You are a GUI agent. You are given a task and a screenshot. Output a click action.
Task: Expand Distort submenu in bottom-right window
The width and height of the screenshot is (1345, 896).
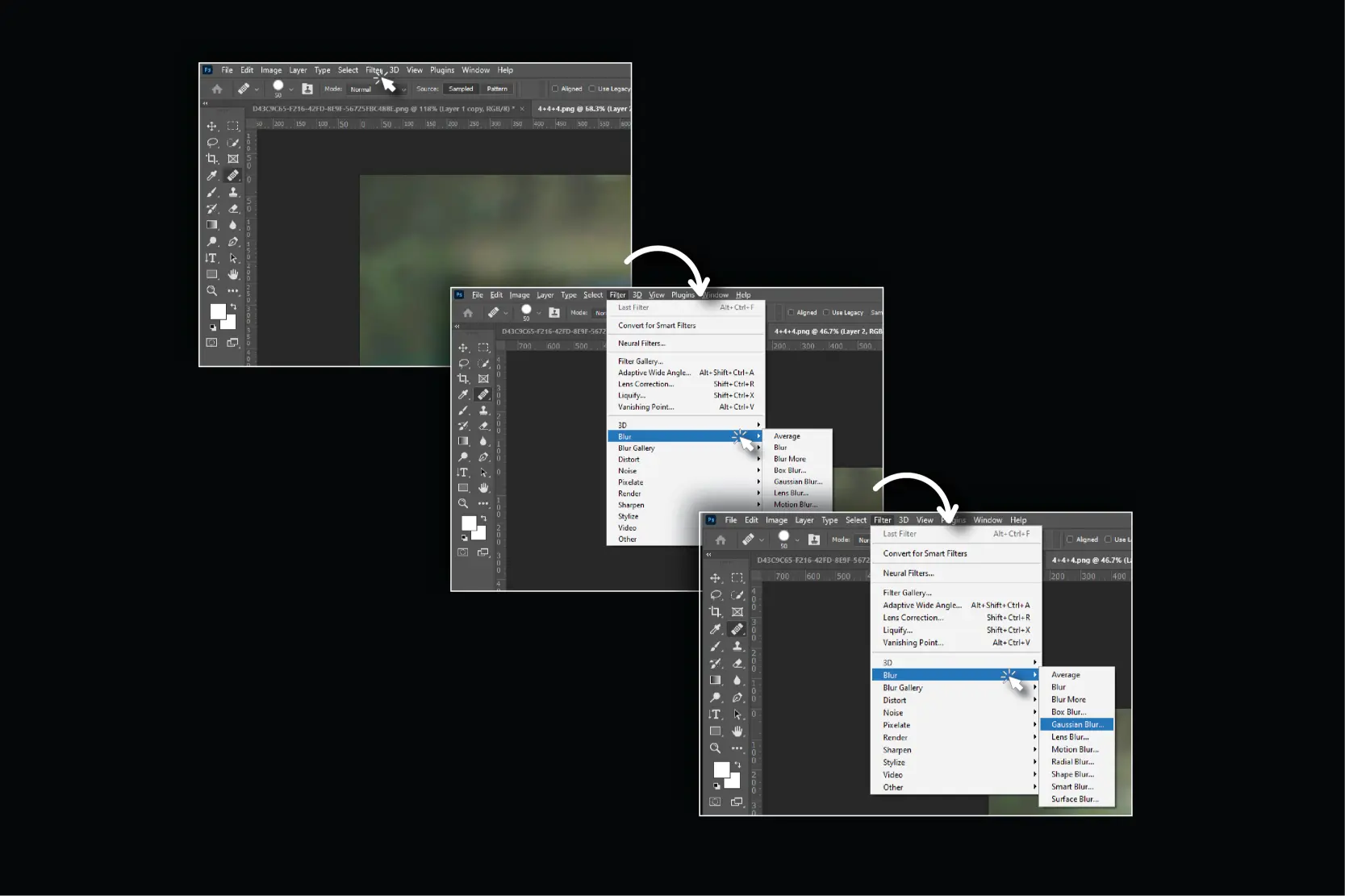956,700
